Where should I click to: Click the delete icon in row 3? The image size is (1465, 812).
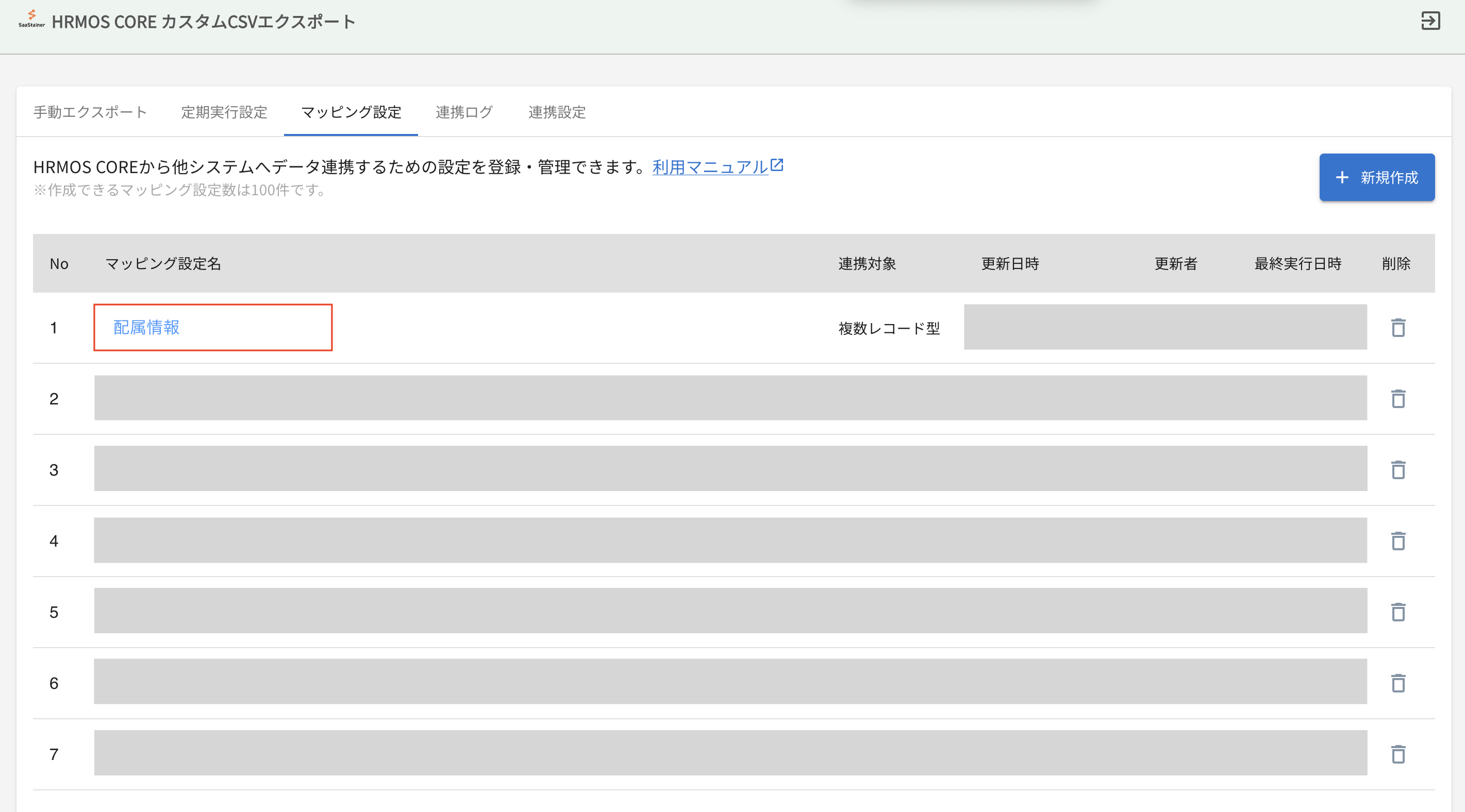point(1398,470)
